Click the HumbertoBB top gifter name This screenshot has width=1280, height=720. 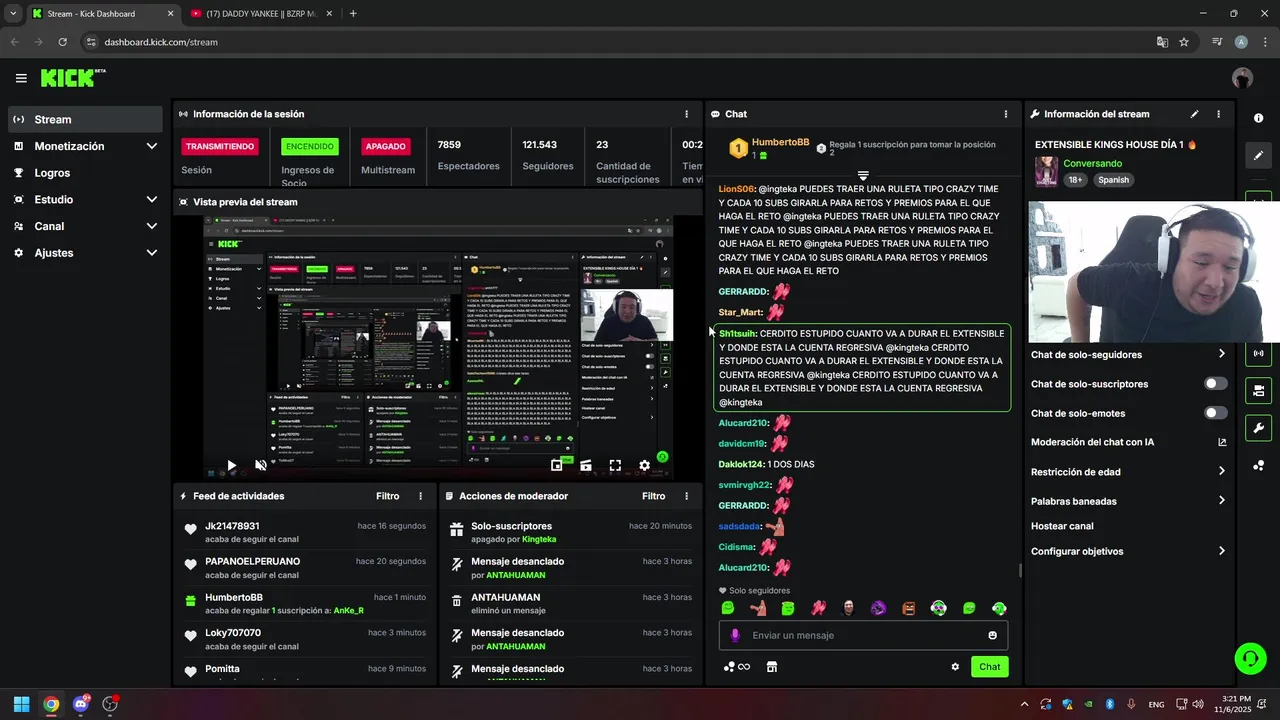[780, 142]
